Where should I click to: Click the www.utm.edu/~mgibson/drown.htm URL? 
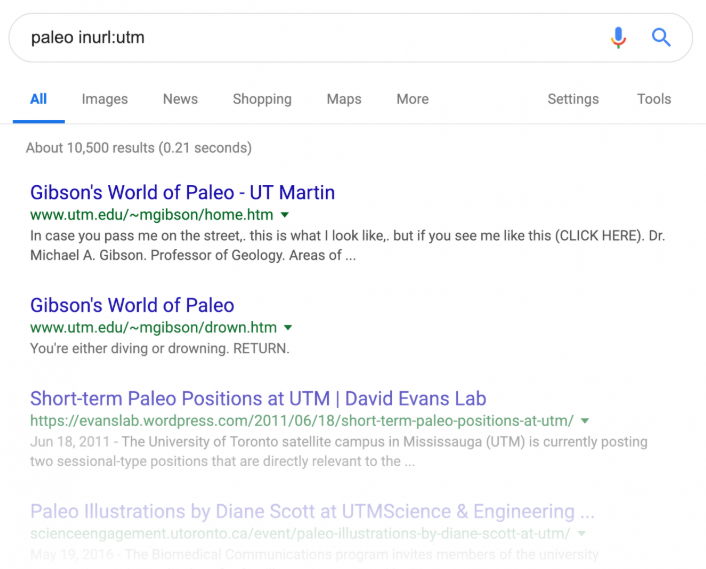(x=154, y=327)
